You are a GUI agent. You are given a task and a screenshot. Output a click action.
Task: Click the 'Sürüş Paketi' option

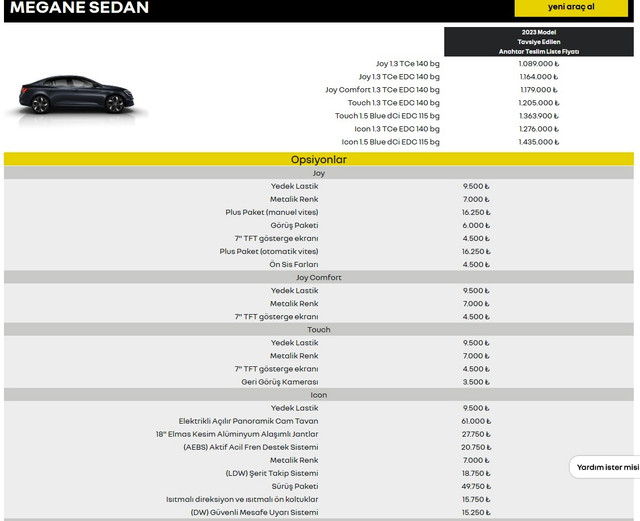point(295,486)
